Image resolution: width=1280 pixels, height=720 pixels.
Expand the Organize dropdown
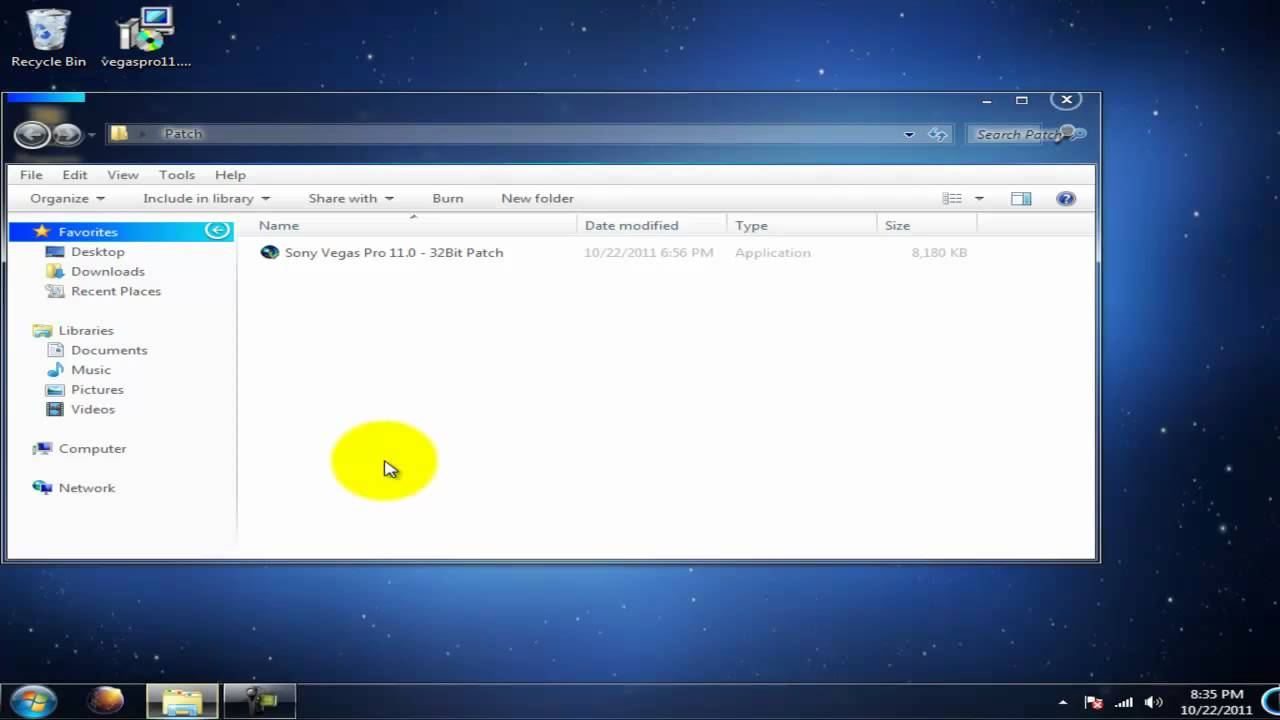pos(67,198)
